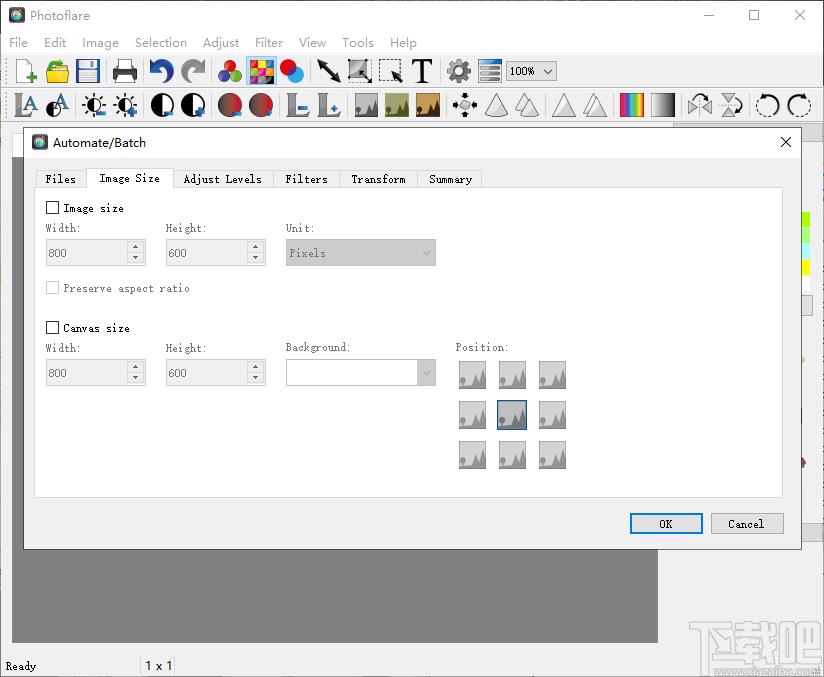Open a file with the folder icon
The height and width of the screenshot is (677, 824).
57,71
